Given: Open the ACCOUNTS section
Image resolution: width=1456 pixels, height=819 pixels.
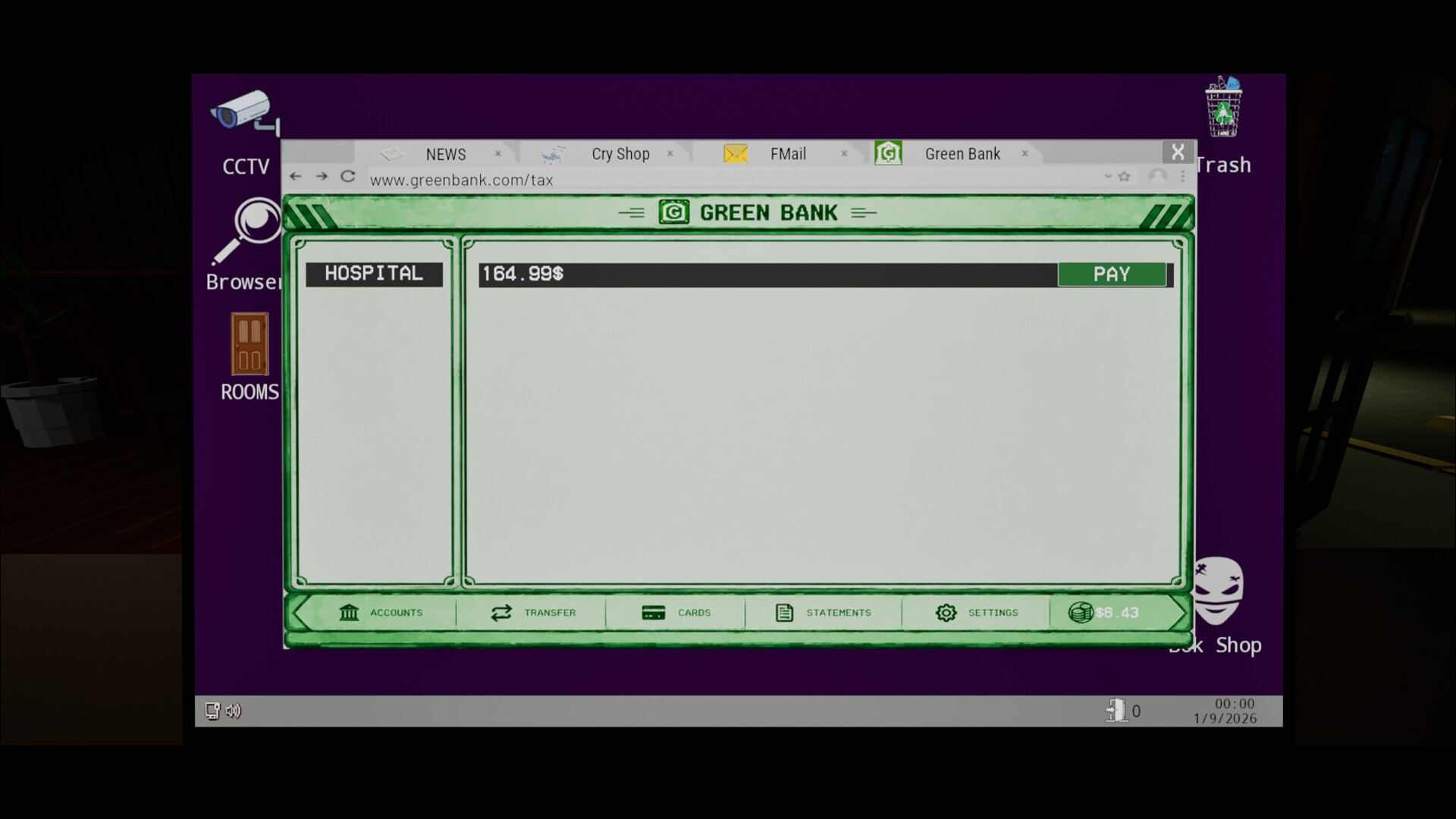Looking at the screenshot, I should 381,612.
